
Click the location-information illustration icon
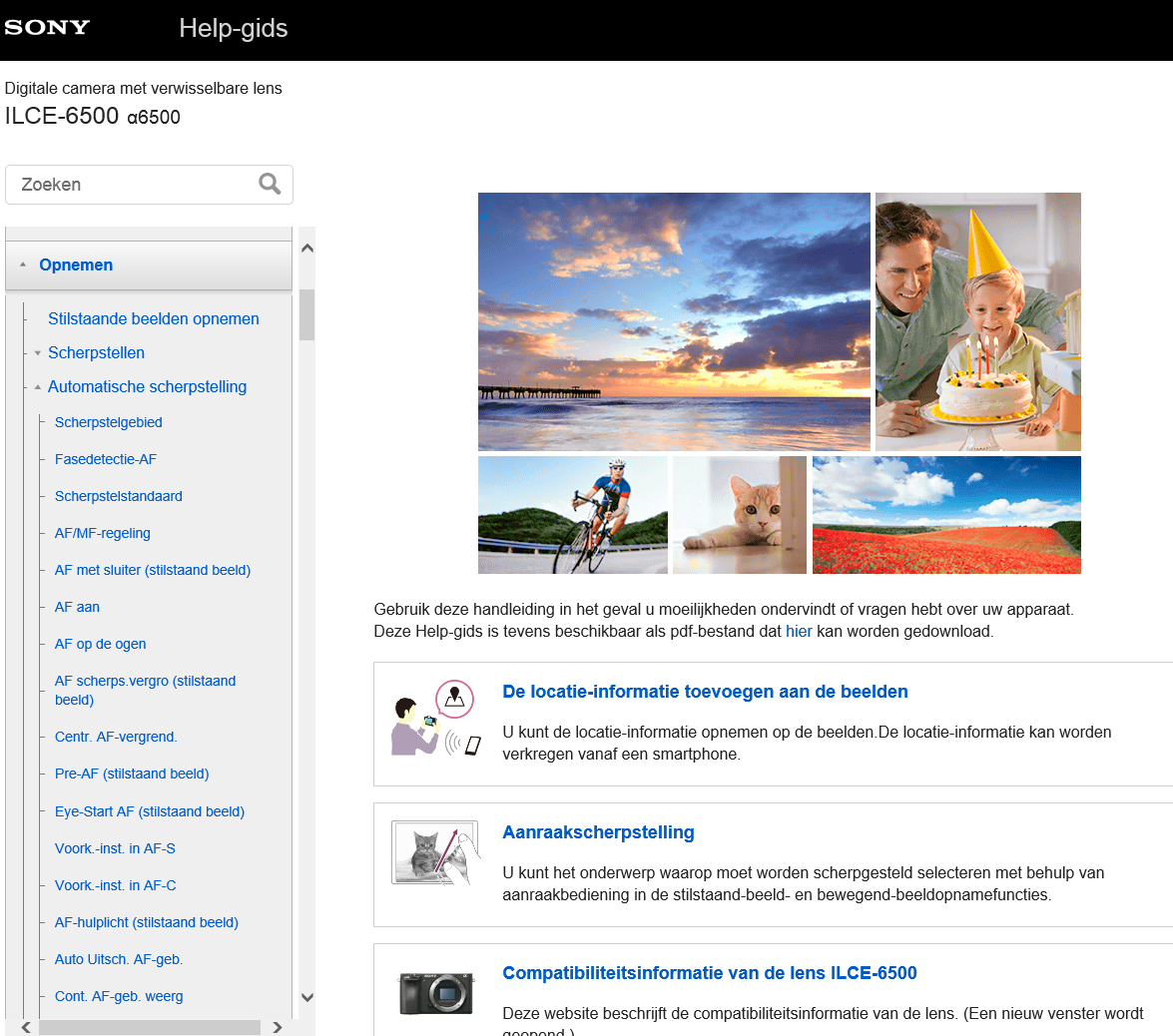pos(435,719)
